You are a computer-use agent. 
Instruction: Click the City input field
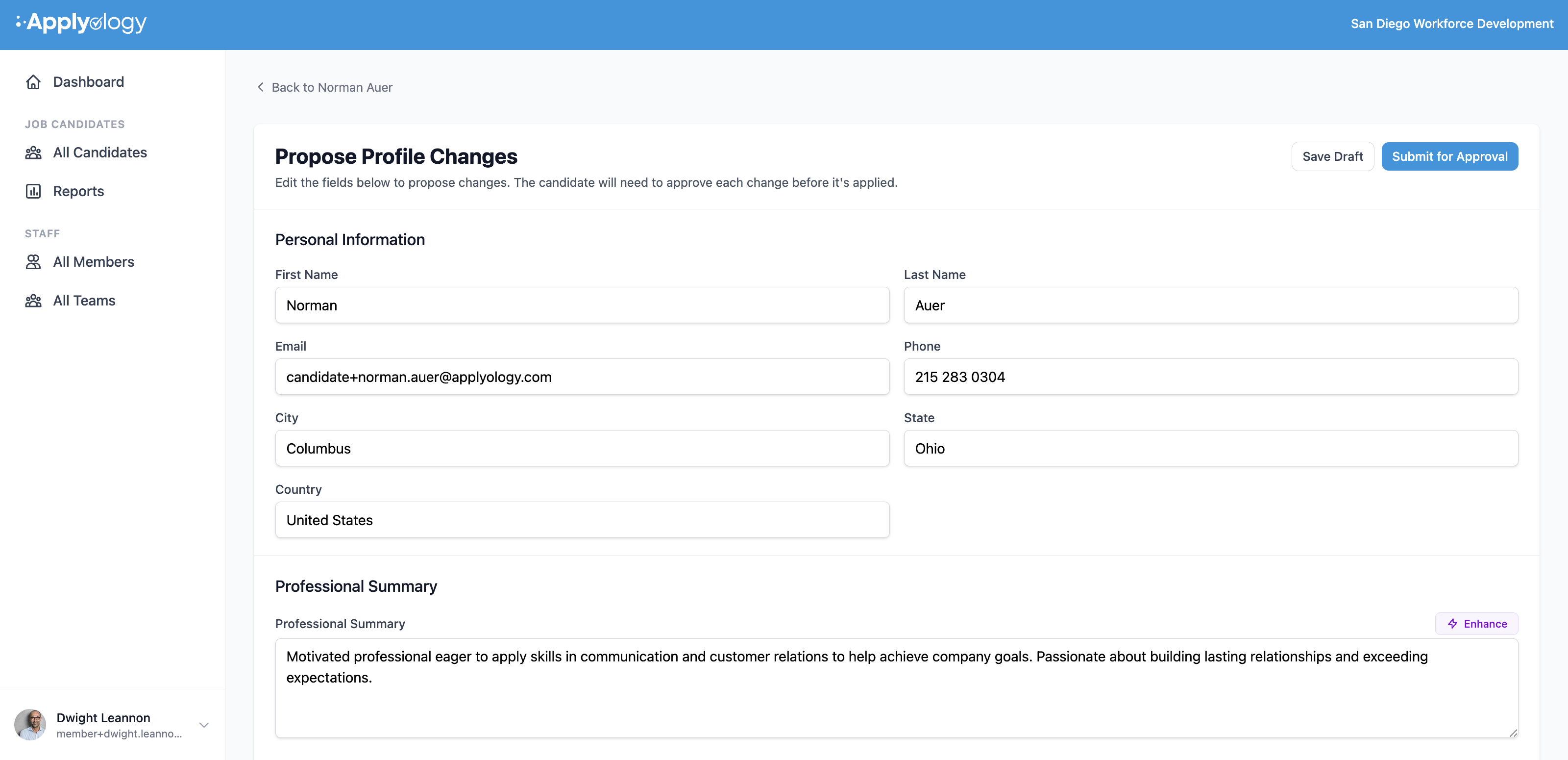(582, 448)
